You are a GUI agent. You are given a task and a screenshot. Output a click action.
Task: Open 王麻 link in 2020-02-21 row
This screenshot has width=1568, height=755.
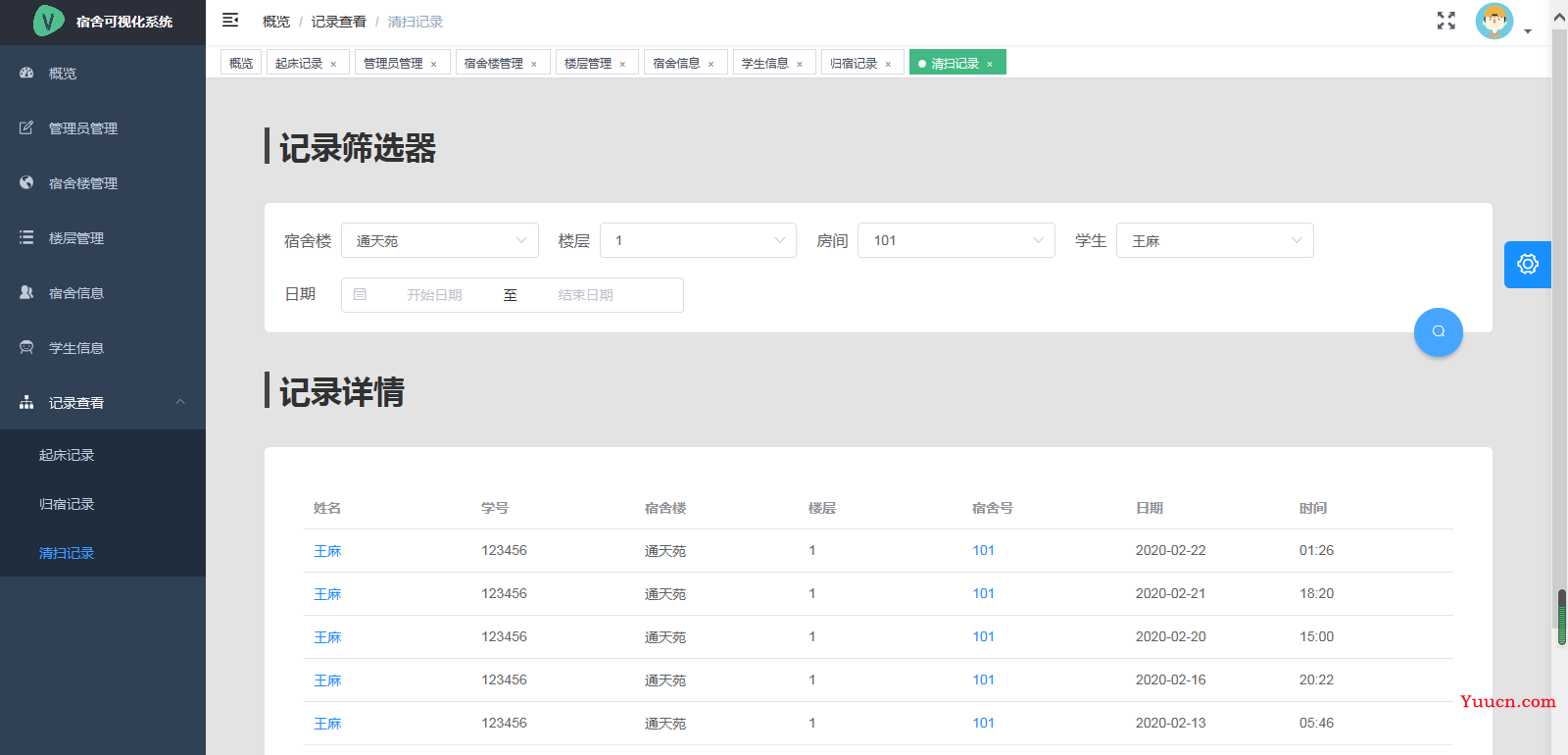327,594
